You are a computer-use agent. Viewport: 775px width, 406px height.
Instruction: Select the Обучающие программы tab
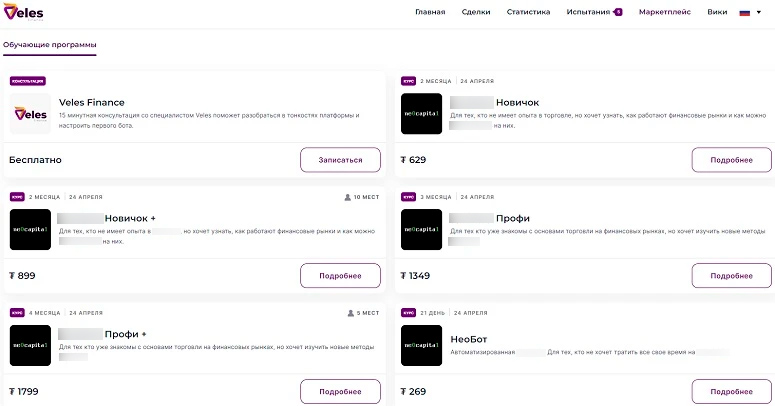[x=49, y=46]
